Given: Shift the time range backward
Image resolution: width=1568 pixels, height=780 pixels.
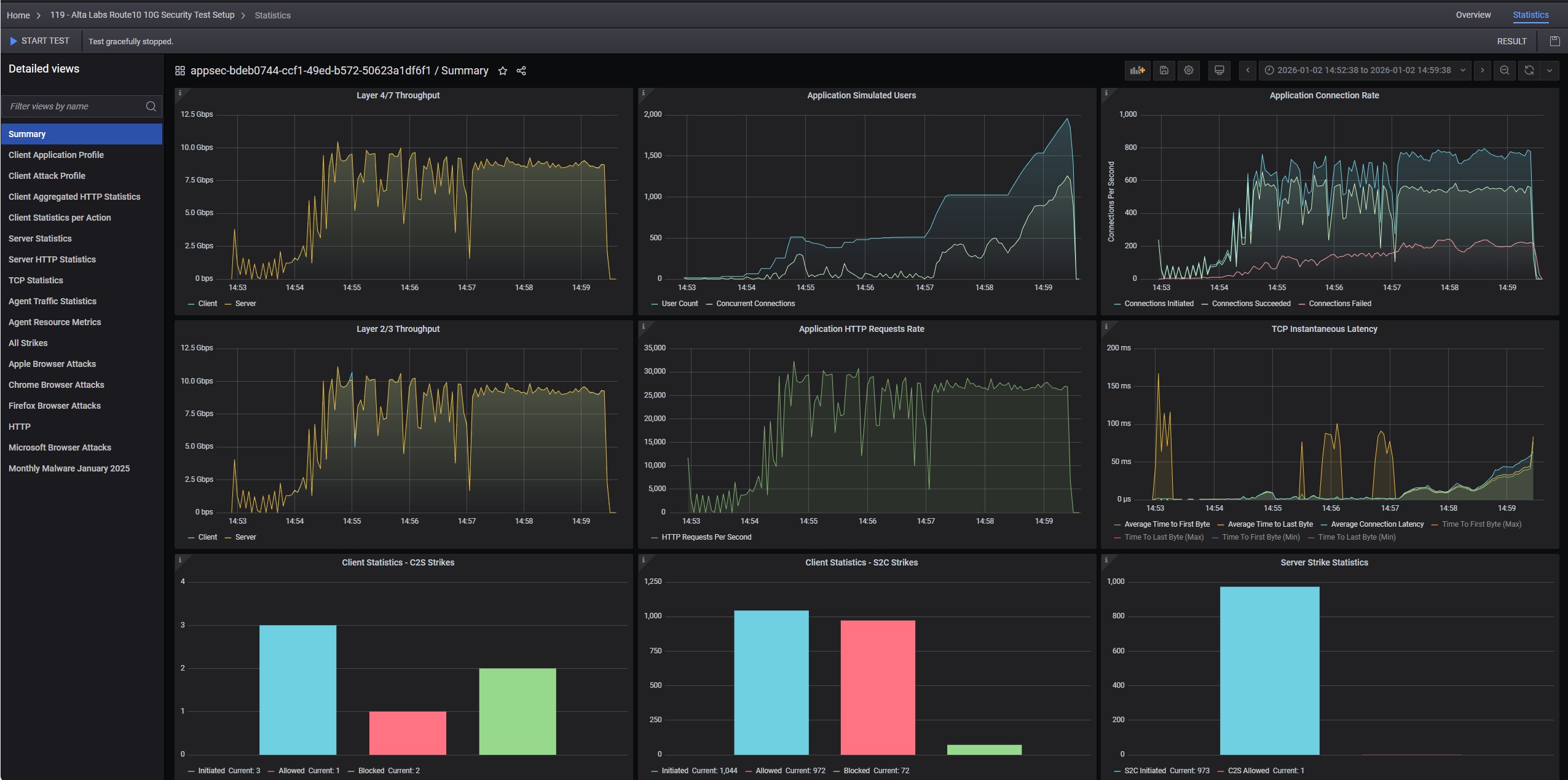Looking at the screenshot, I should pyautogui.click(x=1247, y=71).
